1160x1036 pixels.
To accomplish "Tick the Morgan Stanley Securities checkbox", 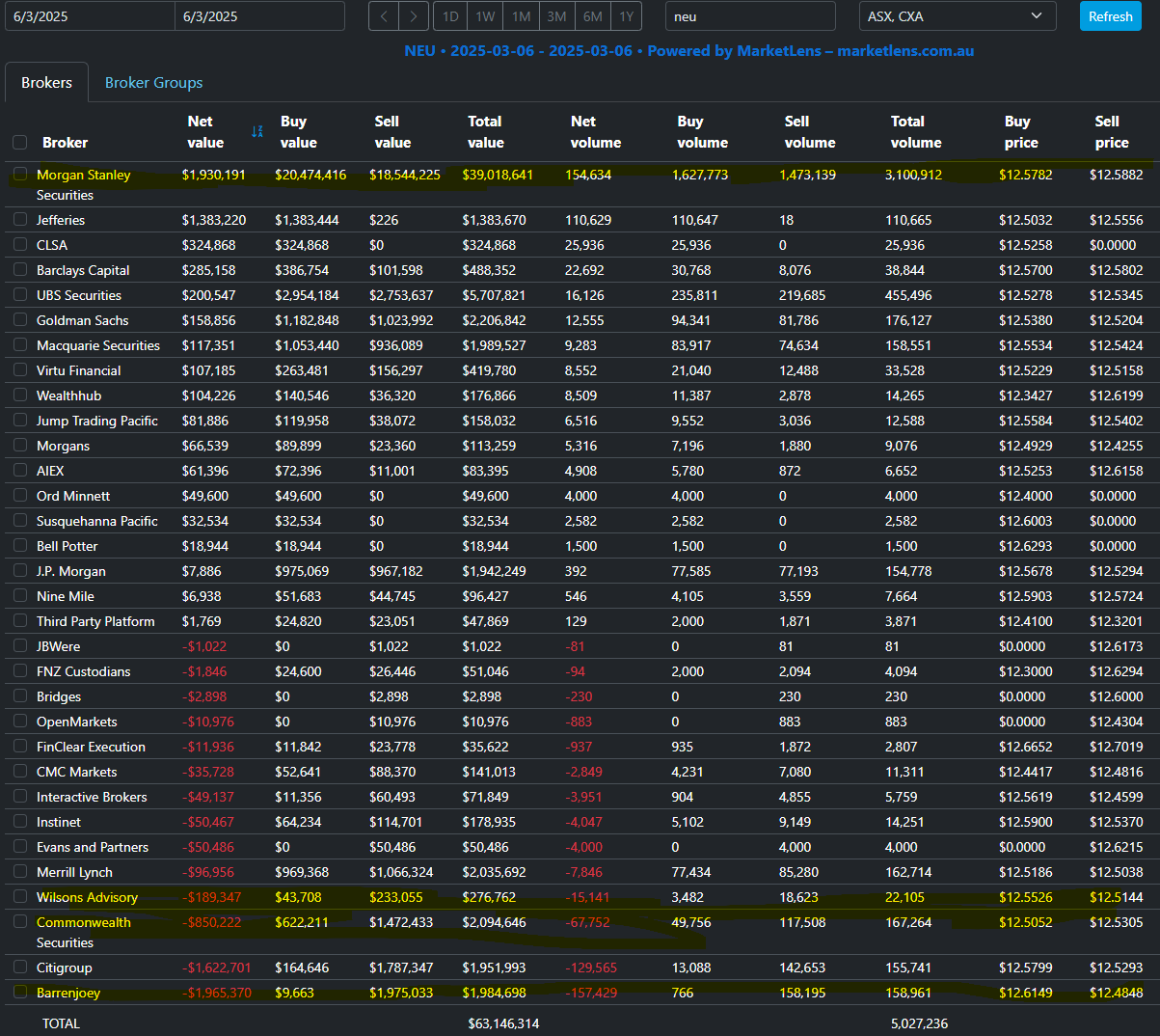I will point(20,175).
